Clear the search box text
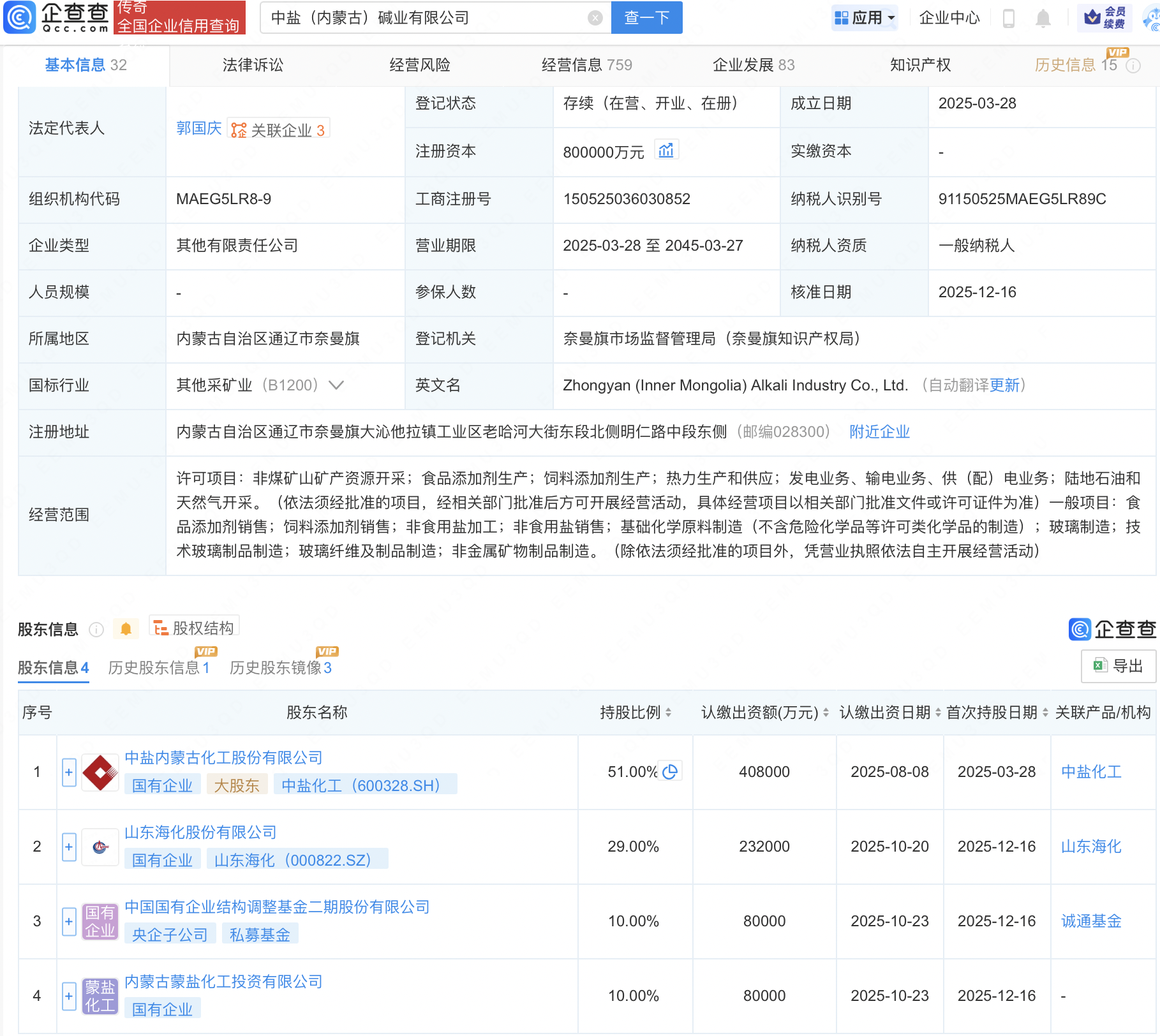Viewport: 1160px width, 1036px height. (x=595, y=18)
